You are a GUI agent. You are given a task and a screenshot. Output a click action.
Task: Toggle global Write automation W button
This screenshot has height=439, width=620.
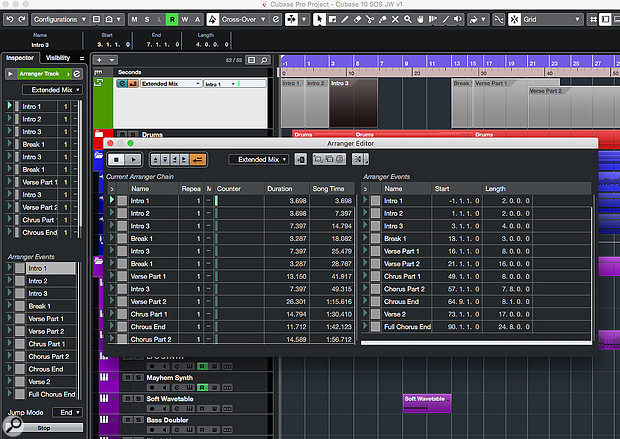185,19
